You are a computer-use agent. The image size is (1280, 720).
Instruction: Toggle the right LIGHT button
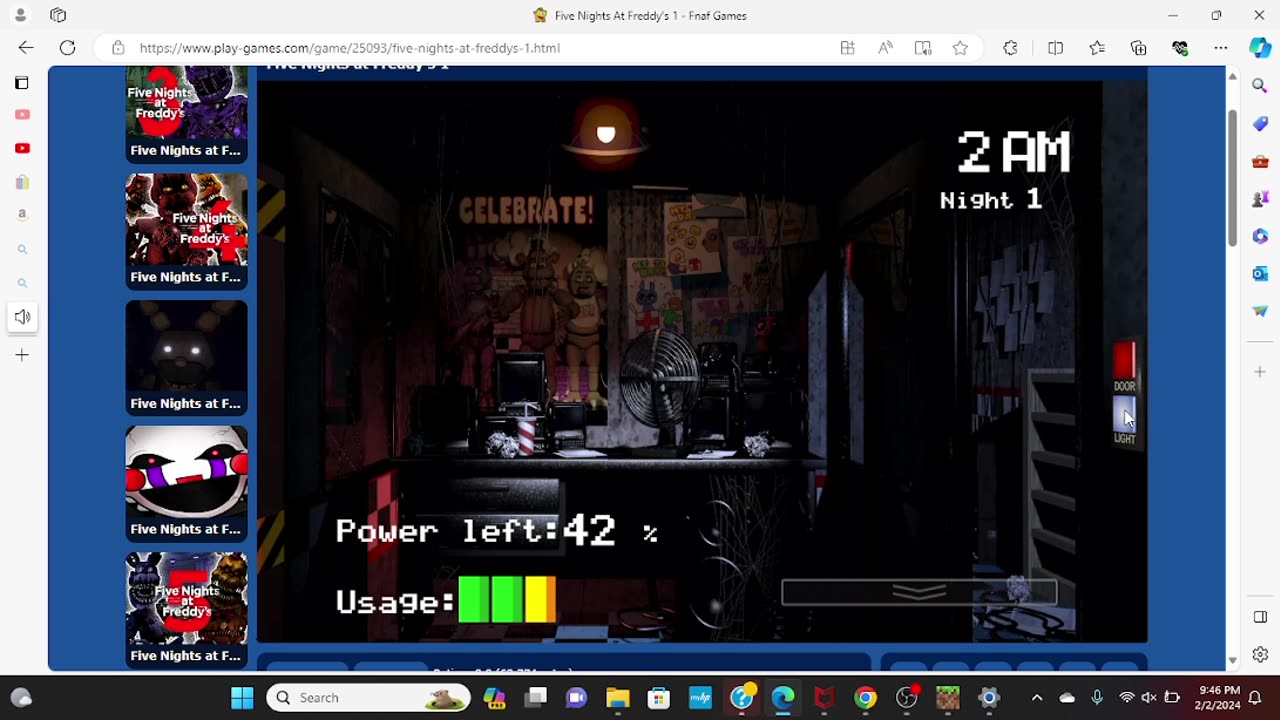click(x=1125, y=415)
